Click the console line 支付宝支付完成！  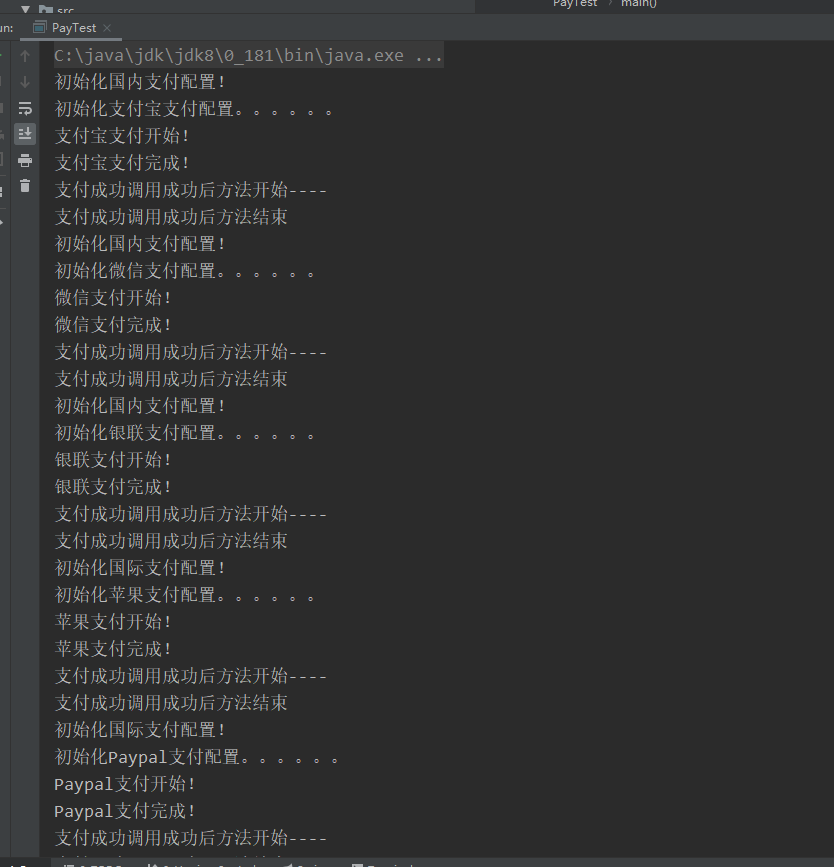122,163
